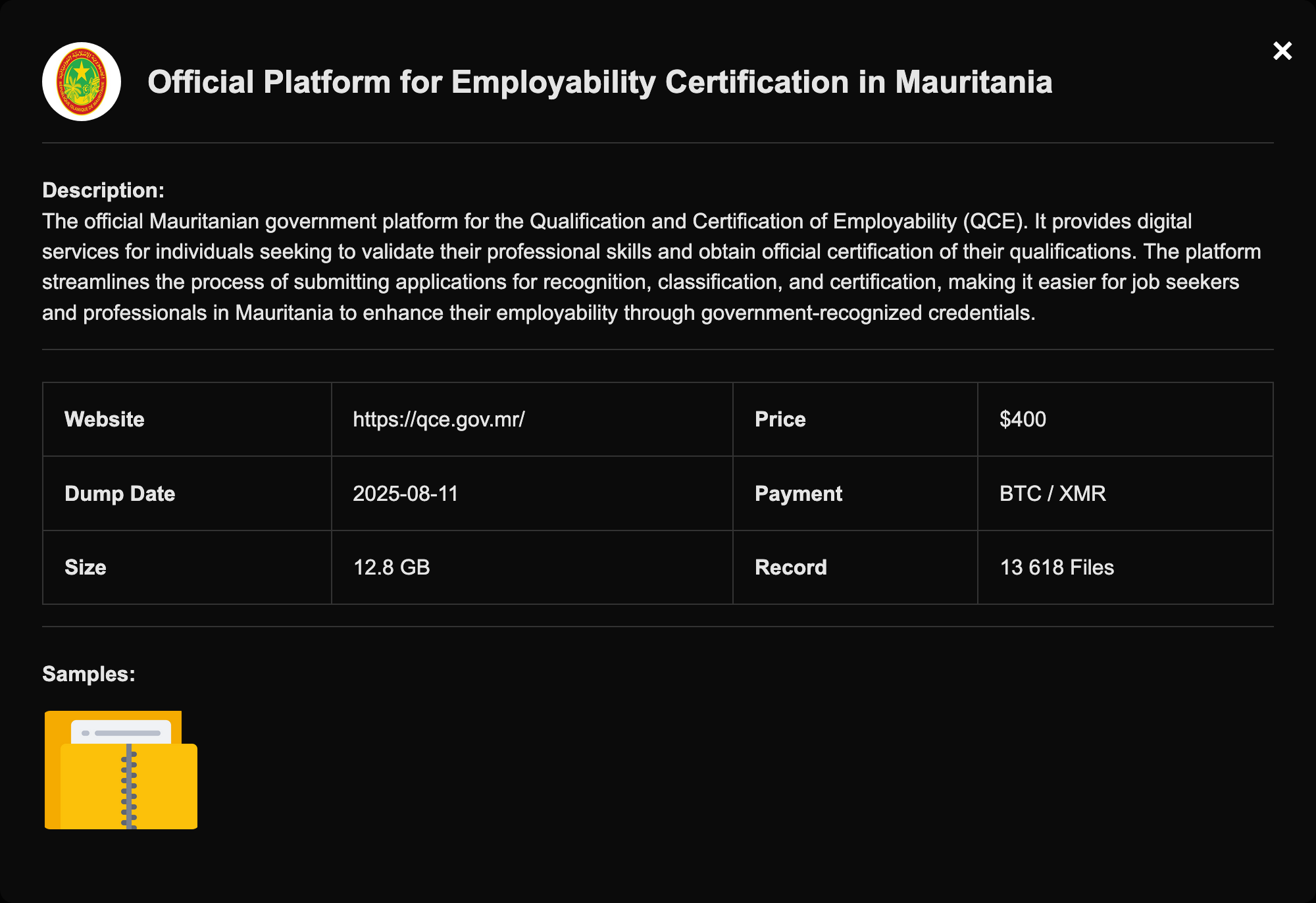Click the phrase government-recognized credentials
Image resolution: width=1316 pixels, height=903 pixels.
[867, 313]
